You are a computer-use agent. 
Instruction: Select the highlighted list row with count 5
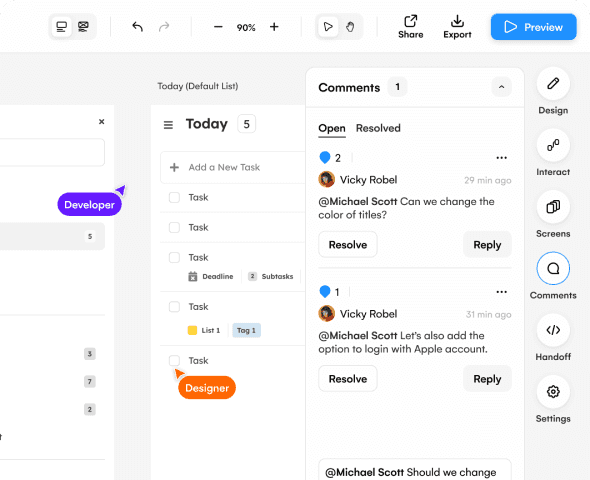[x=52, y=236]
